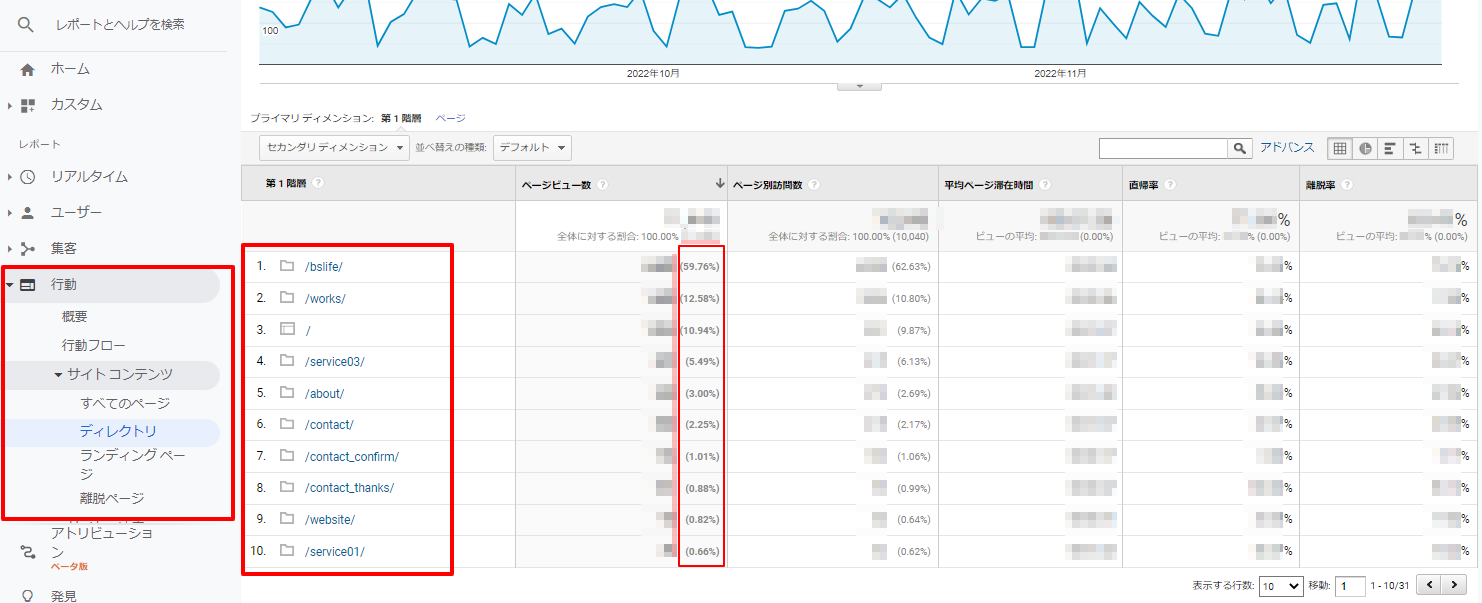Switch to the comparison view icon
The height and width of the screenshot is (603, 1482).
[x=1416, y=148]
